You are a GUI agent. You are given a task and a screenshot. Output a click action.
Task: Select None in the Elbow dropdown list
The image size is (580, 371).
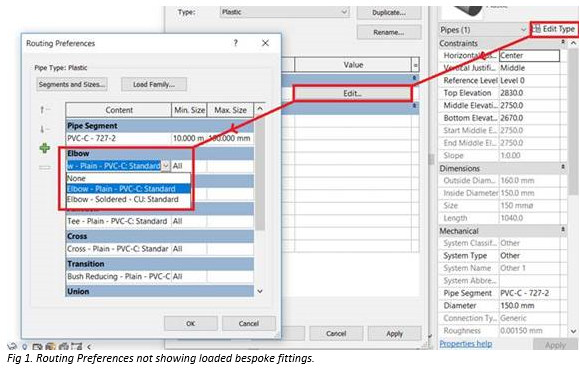128,178
